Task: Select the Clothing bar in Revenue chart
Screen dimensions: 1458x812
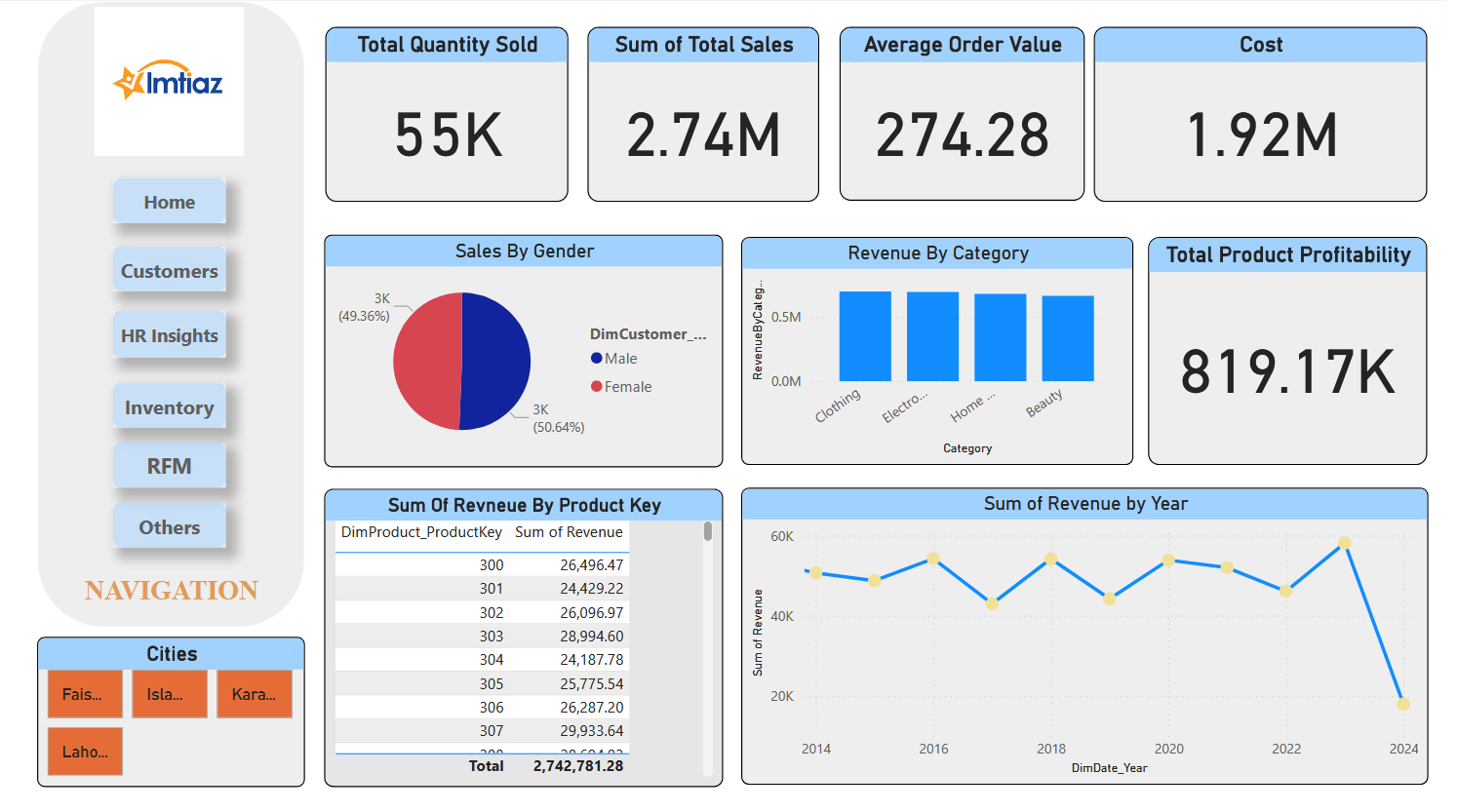Action: click(x=865, y=336)
